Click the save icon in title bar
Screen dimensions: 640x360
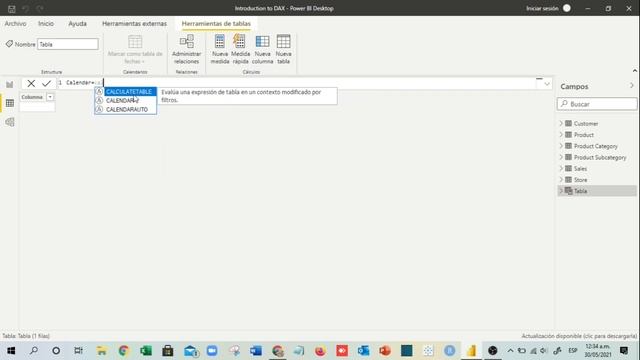click(11, 9)
